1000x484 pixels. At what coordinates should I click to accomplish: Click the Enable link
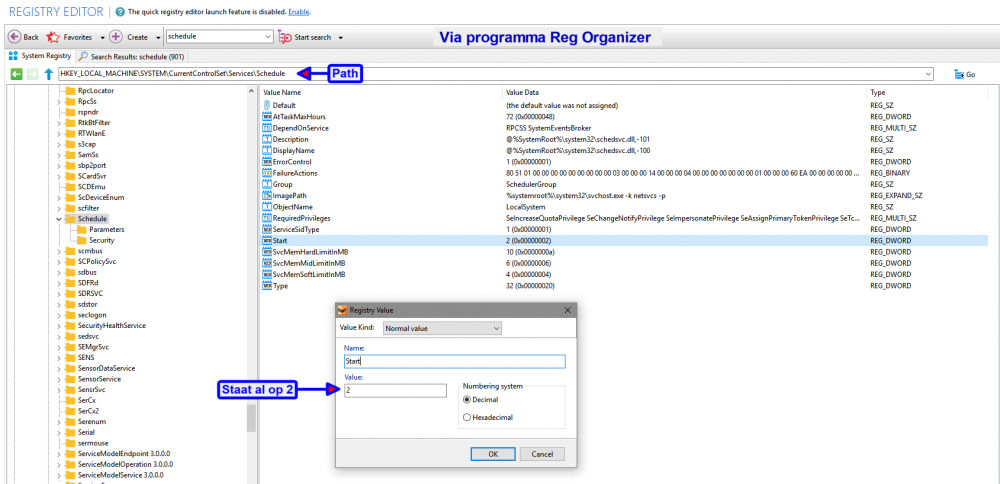(299, 12)
